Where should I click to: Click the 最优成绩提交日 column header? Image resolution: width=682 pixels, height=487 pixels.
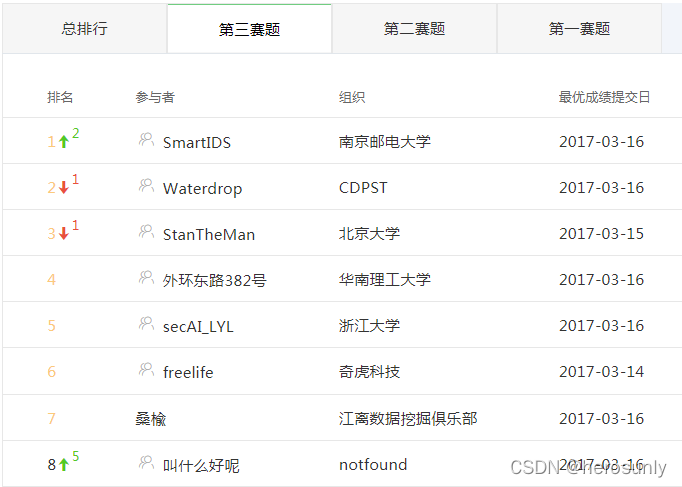(x=604, y=97)
